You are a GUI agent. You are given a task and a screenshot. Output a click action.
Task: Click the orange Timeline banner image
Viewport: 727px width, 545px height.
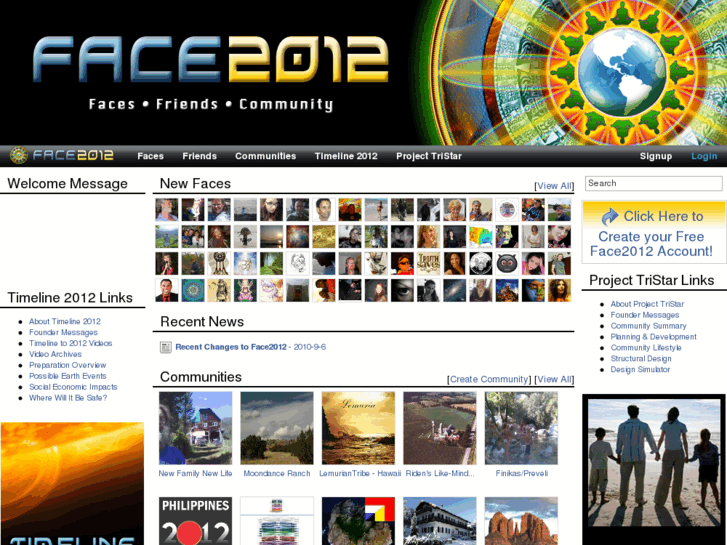[72, 484]
